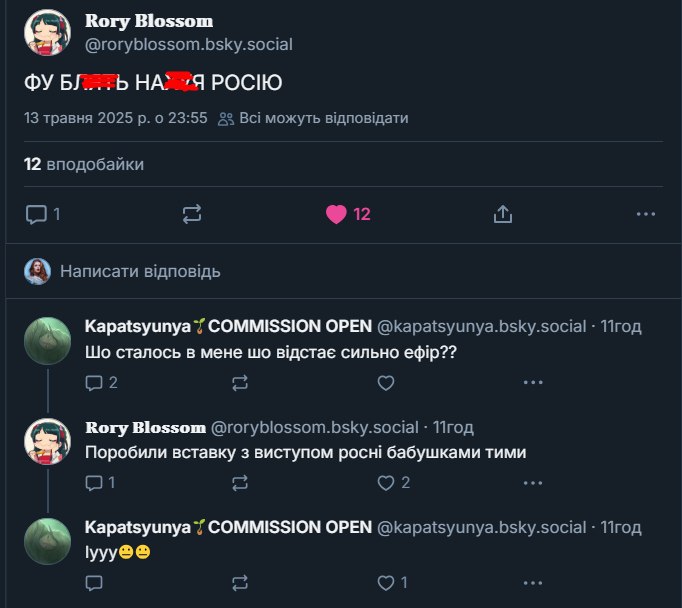Reply to Kapatsyunya's first comment
This screenshot has height=608, width=682.
click(x=95, y=382)
